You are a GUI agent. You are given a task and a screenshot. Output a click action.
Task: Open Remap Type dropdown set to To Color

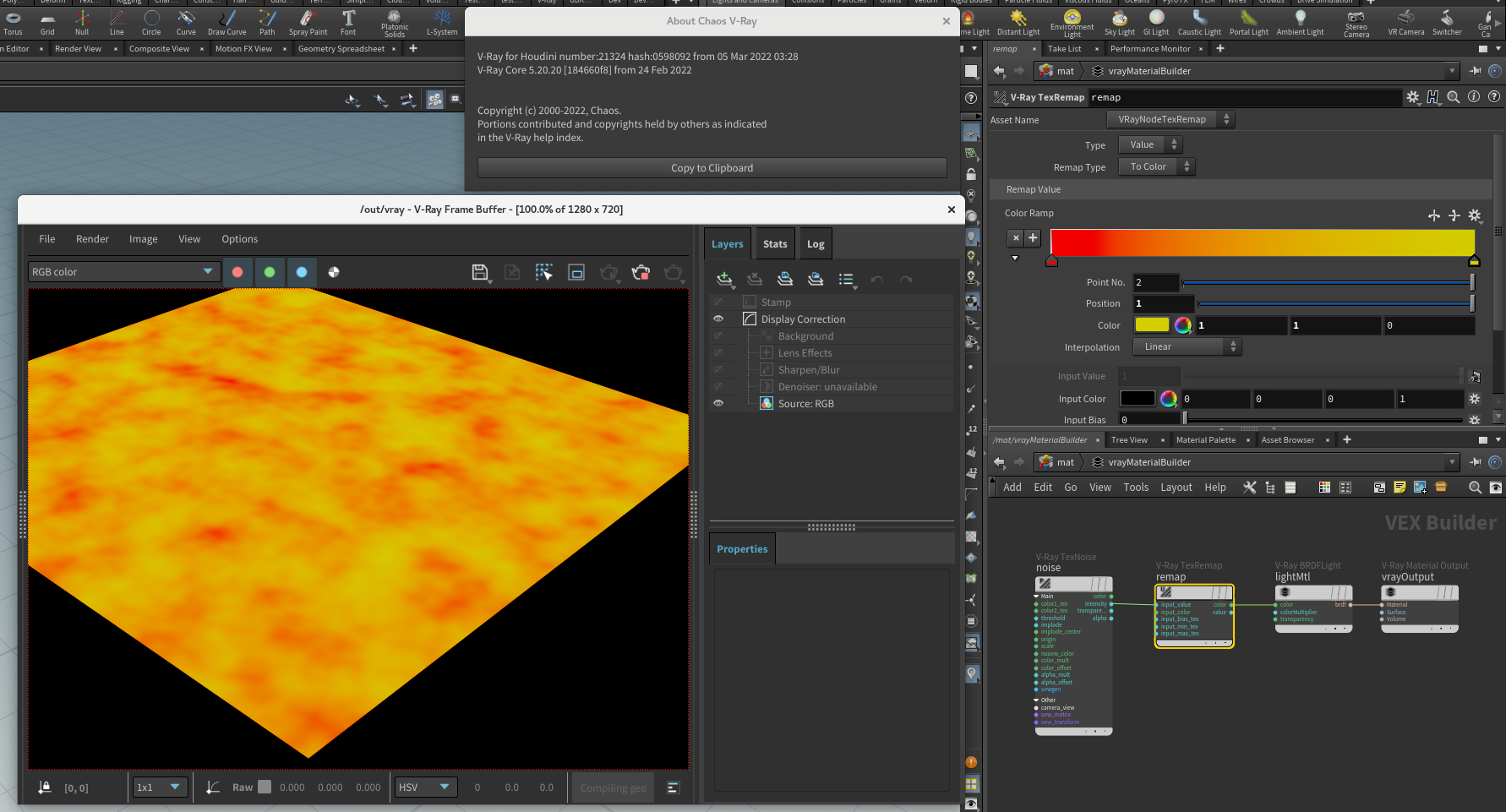click(x=1157, y=167)
